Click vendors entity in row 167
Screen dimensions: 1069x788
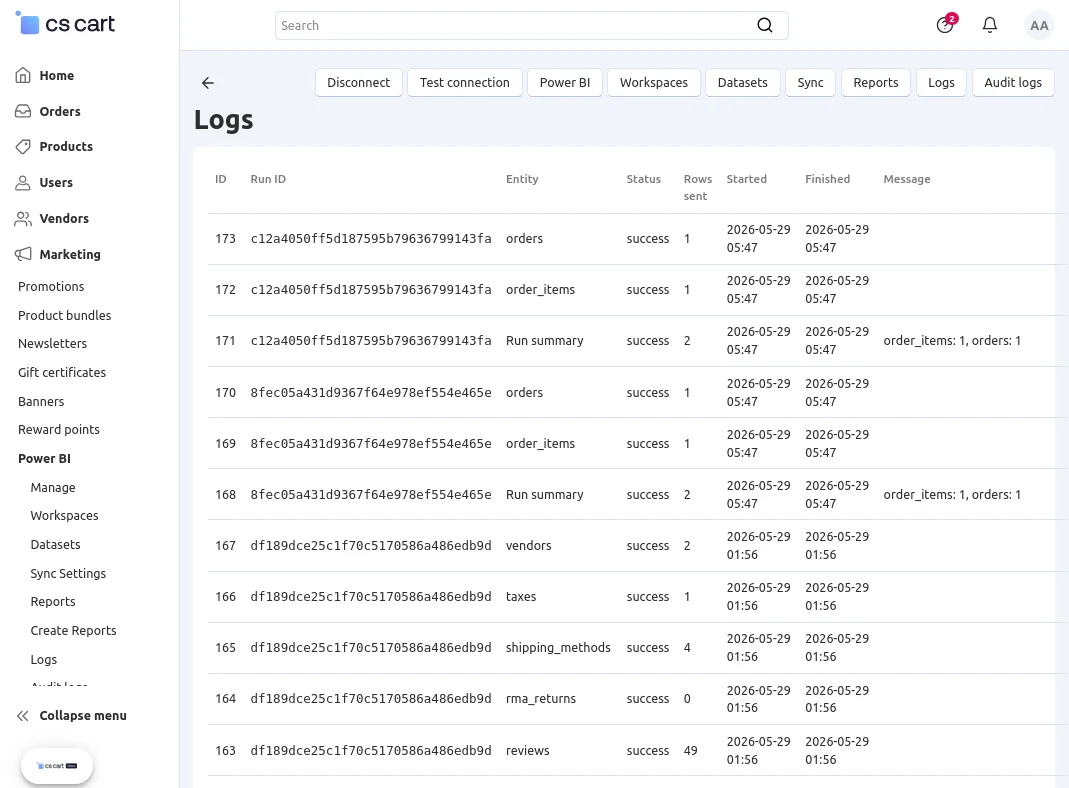click(528, 545)
